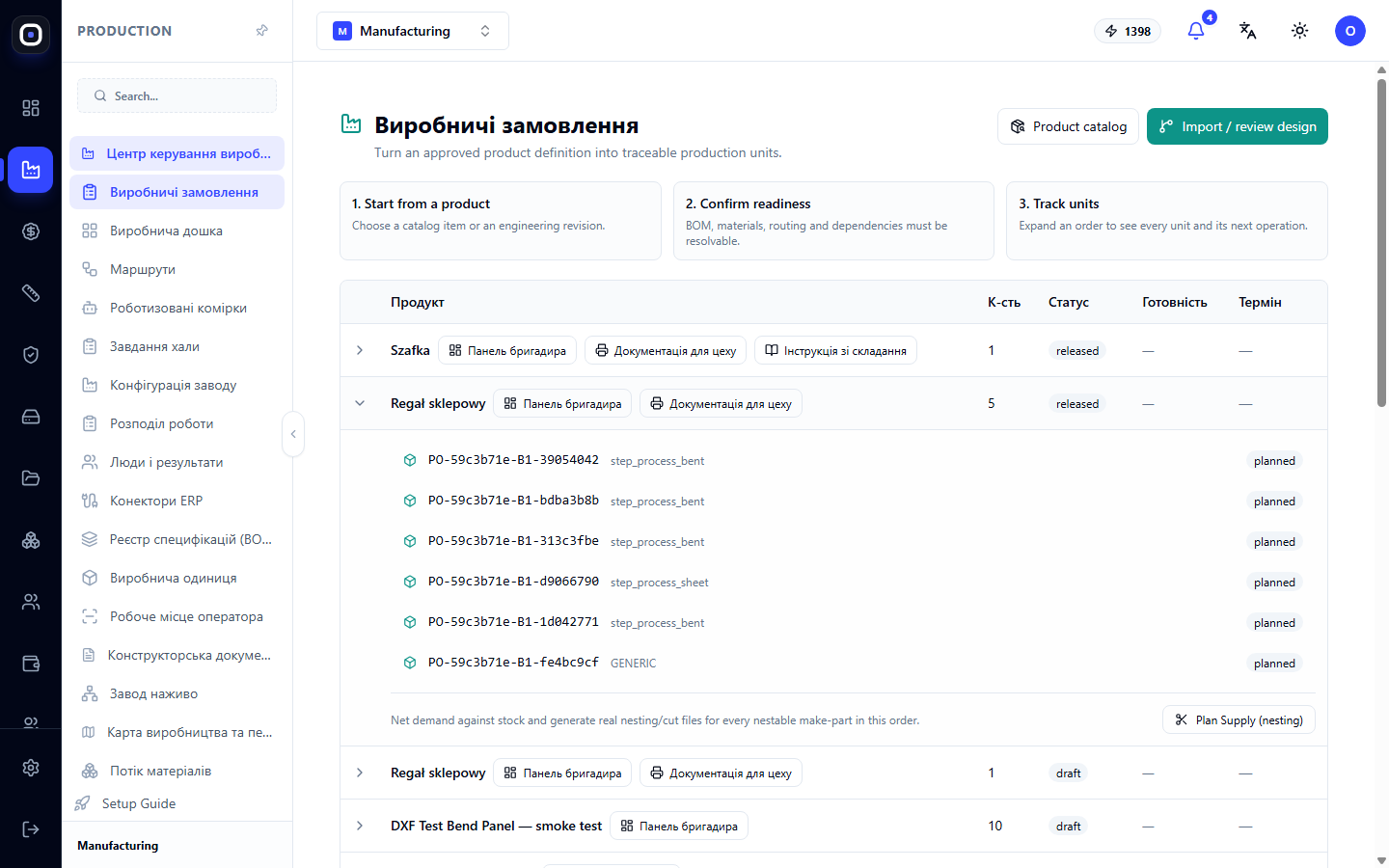Viewport: 1389px width, 868px height.
Task: Click the logout icon at rail bottom
Action: click(31, 829)
